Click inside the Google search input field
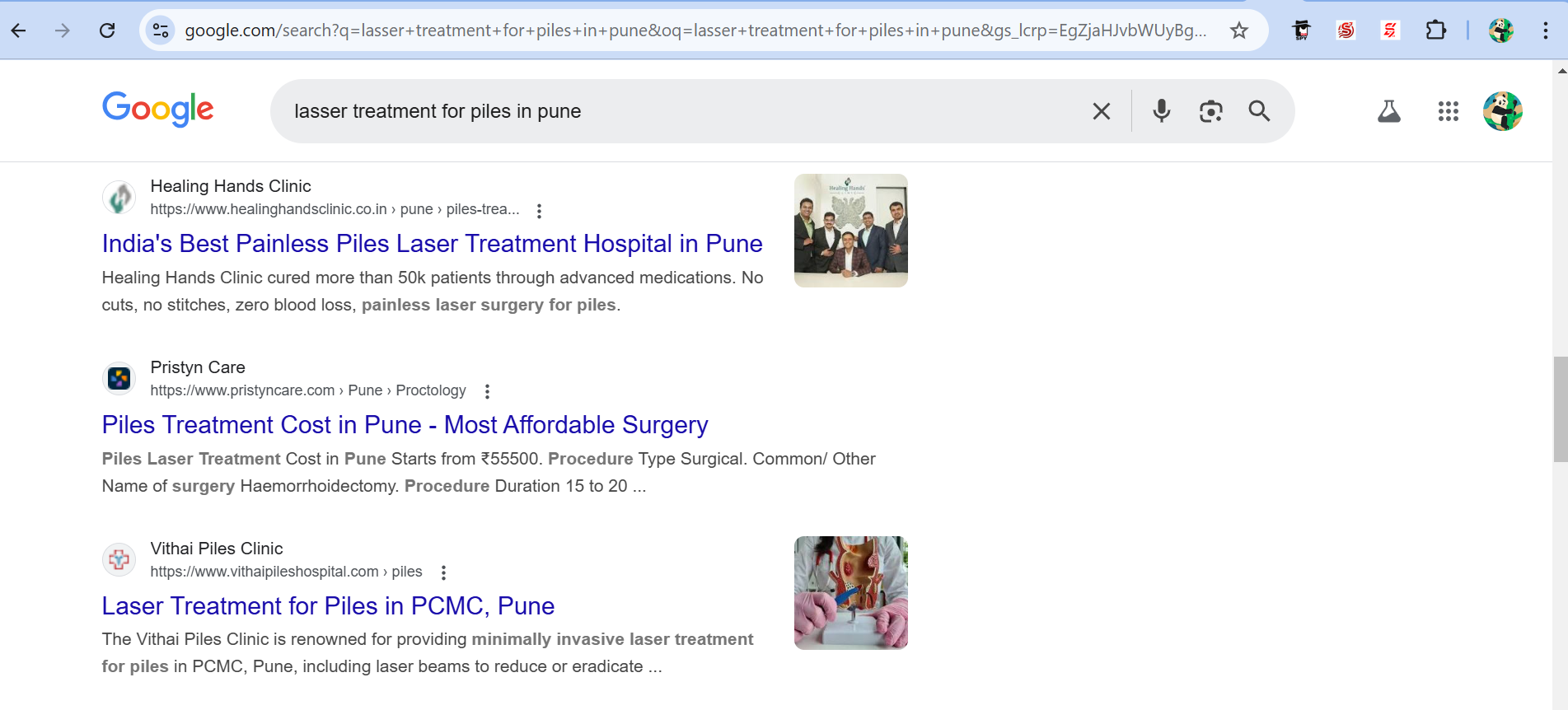 coord(684,111)
